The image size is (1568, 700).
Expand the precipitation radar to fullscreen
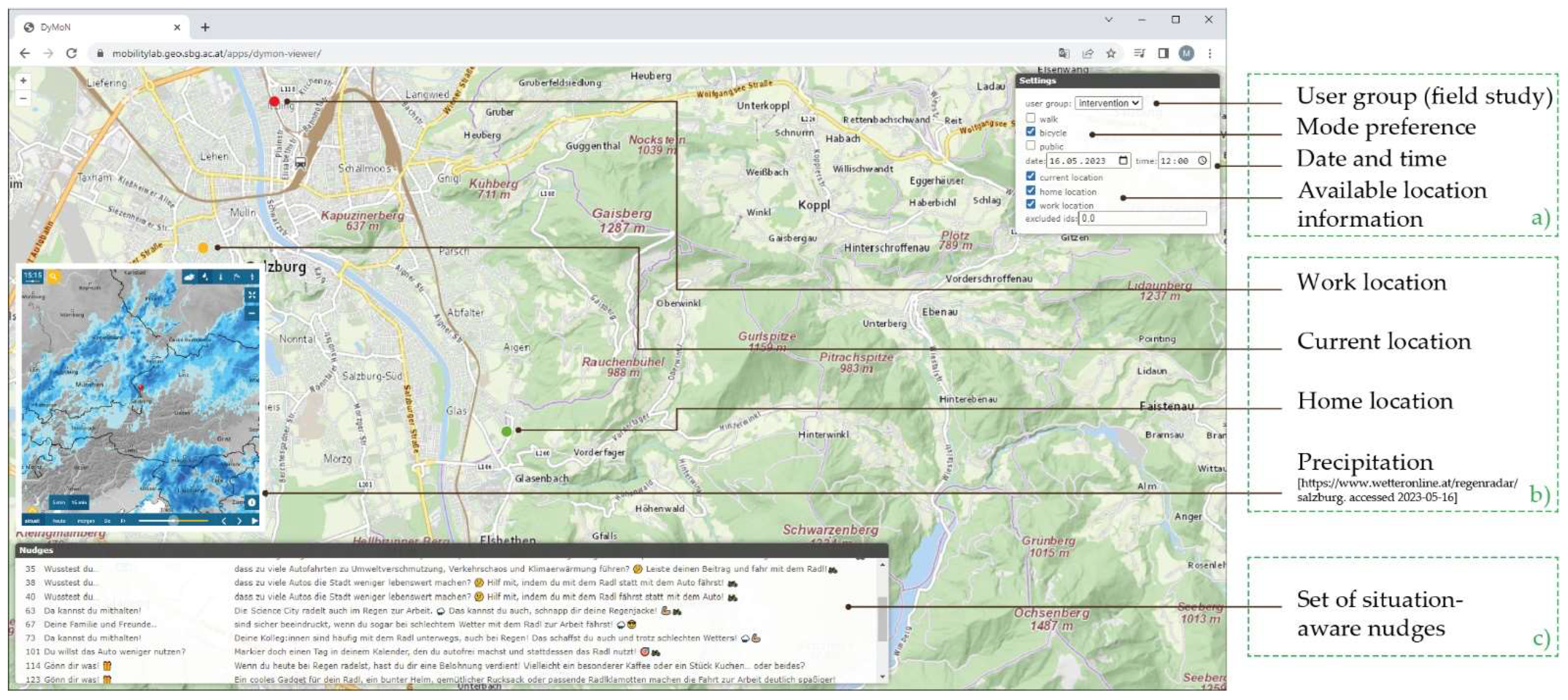pyautogui.click(x=251, y=295)
